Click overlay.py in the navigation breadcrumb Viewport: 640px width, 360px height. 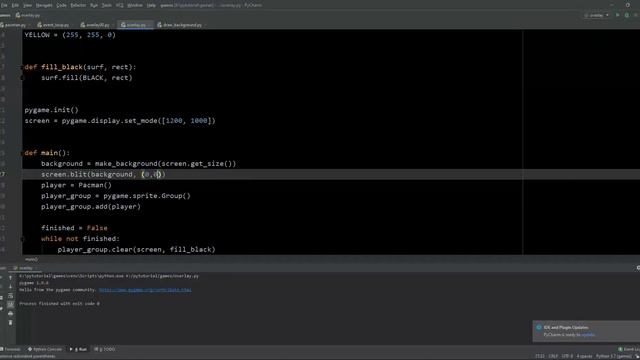(x=29, y=16)
